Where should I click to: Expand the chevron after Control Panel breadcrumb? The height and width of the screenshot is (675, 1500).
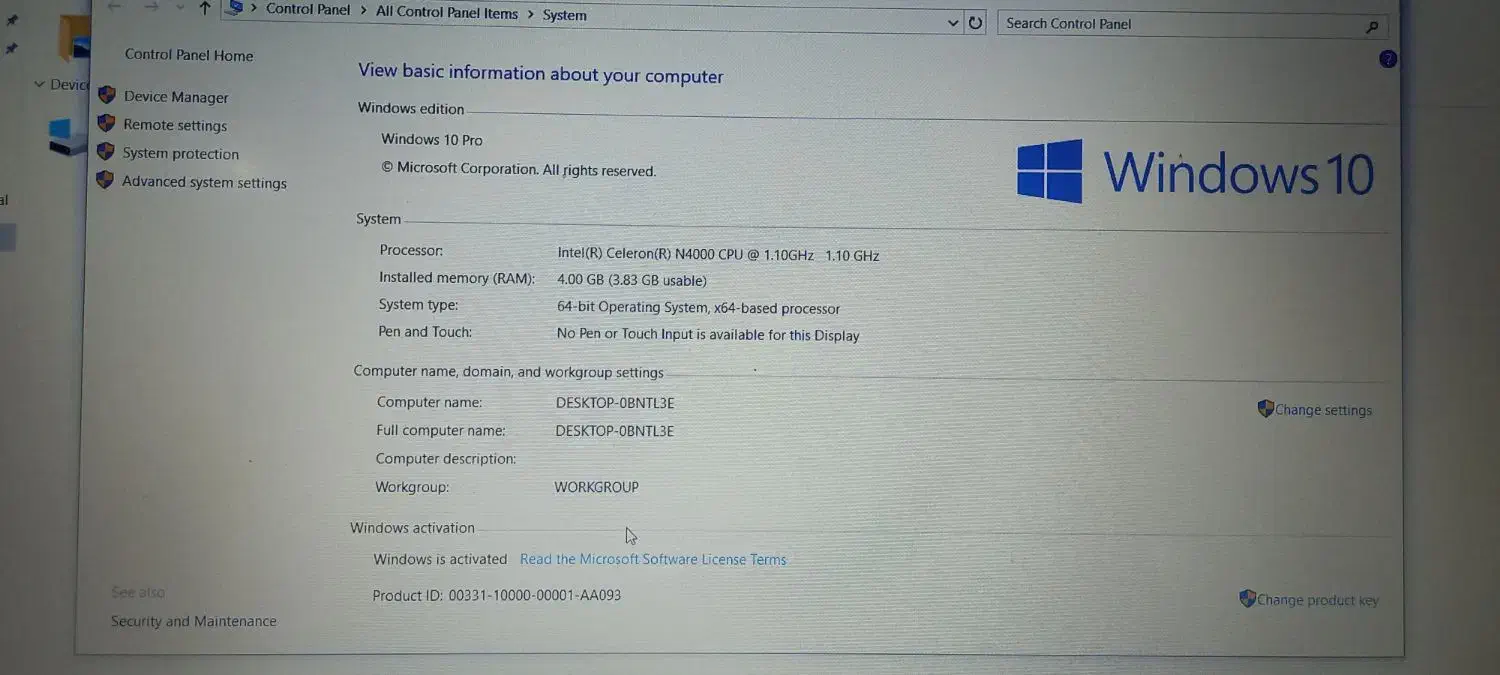(x=363, y=12)
